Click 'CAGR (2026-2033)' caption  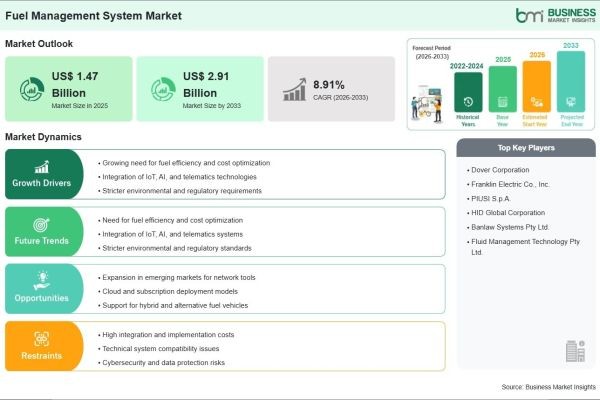341,98
